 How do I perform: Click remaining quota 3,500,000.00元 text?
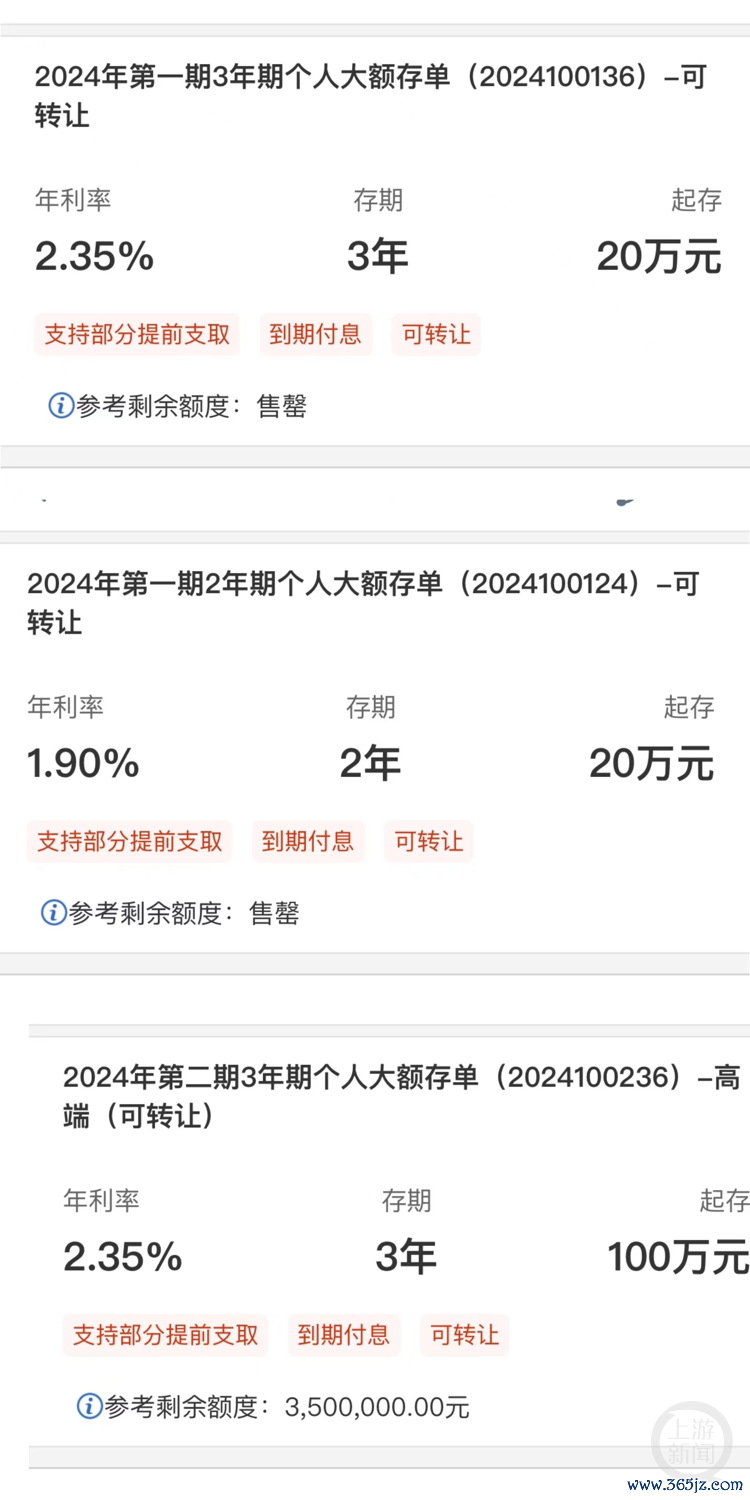377,1407
